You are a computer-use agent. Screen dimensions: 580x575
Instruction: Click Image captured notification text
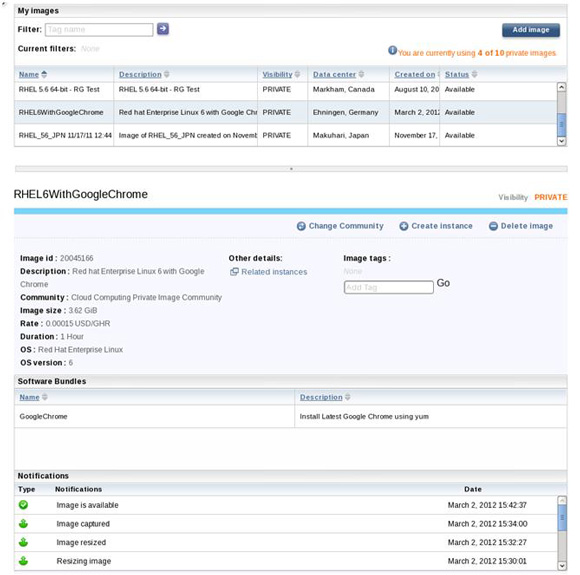[83, 524]
